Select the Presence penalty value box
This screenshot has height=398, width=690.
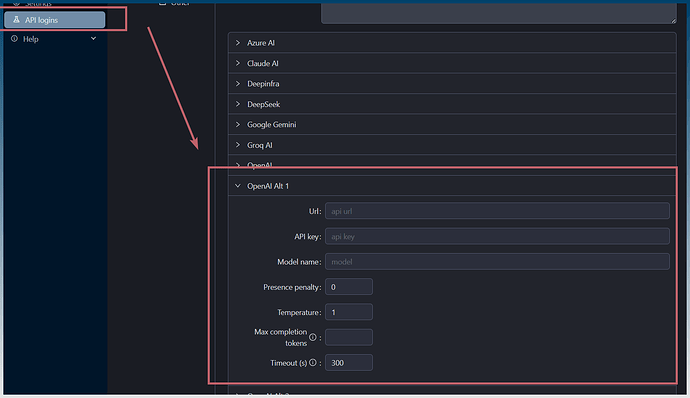349,287
